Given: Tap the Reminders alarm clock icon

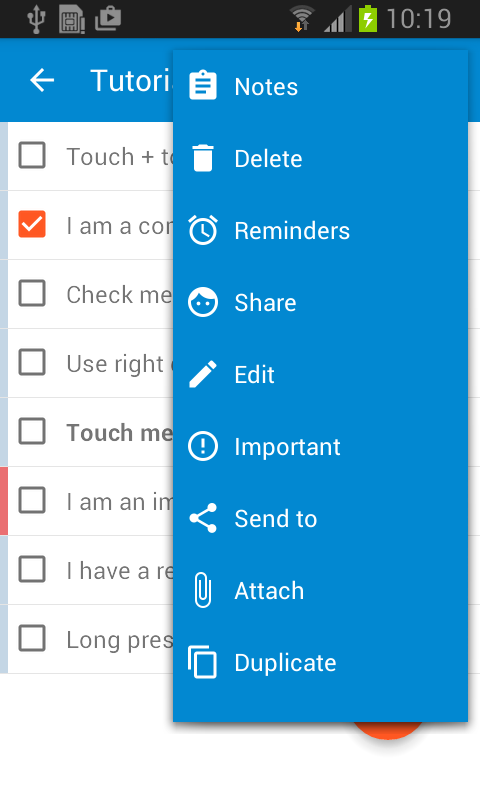Looking at the screenshot, I should coord(203,230).
